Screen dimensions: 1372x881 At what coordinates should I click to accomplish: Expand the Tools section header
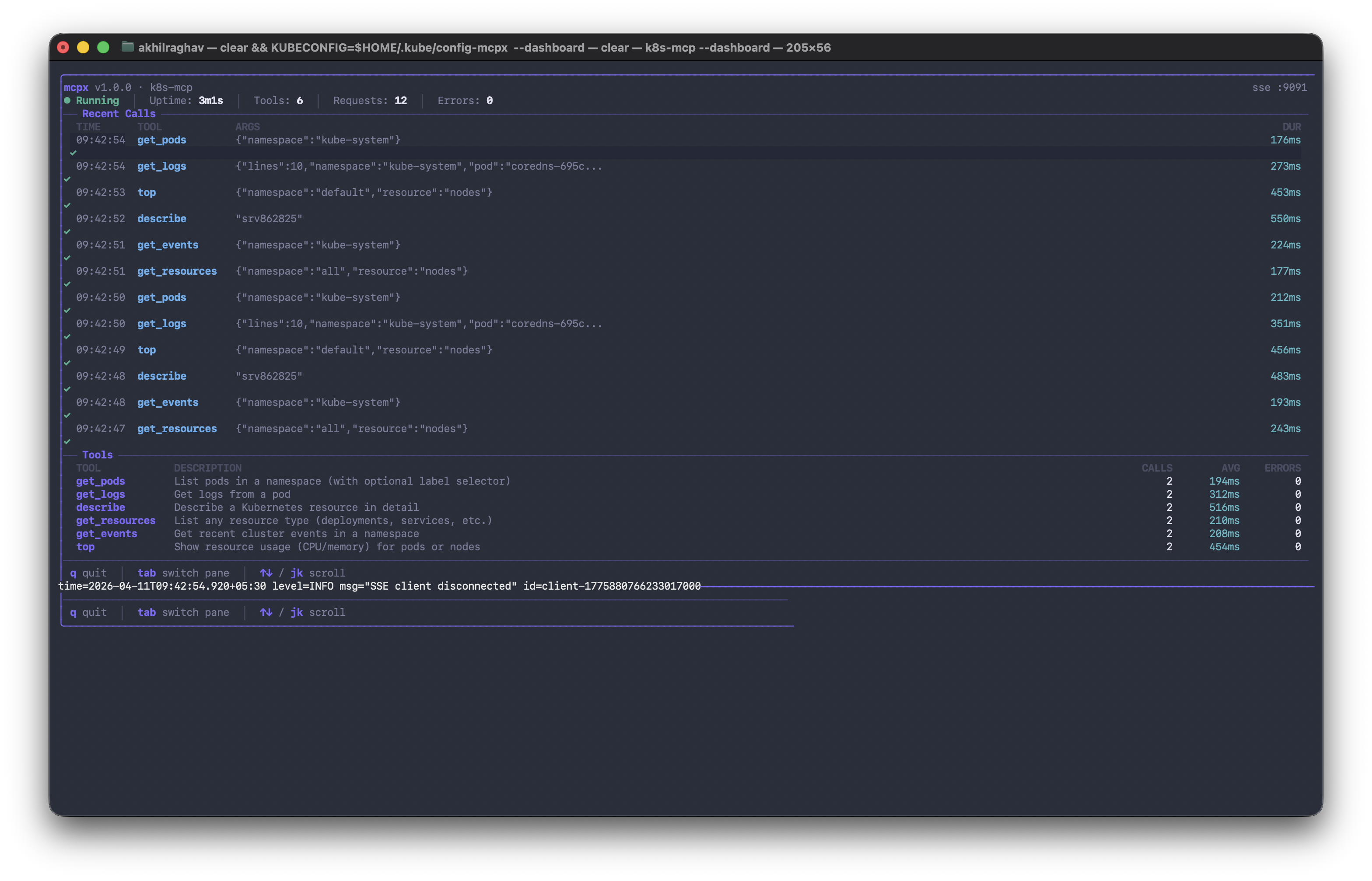click(97, 455)
